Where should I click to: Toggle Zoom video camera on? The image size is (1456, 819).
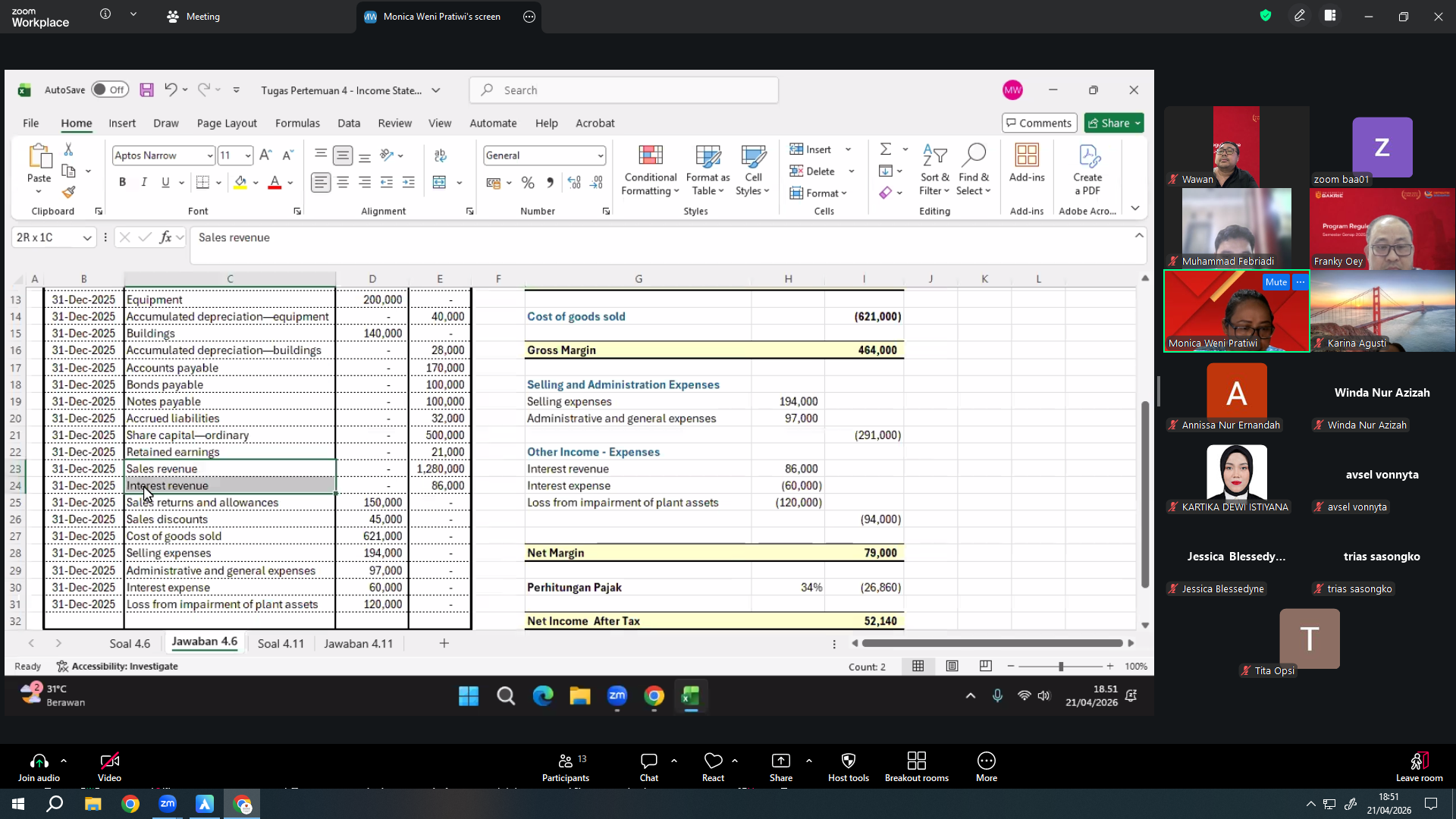tap(109, 766)
